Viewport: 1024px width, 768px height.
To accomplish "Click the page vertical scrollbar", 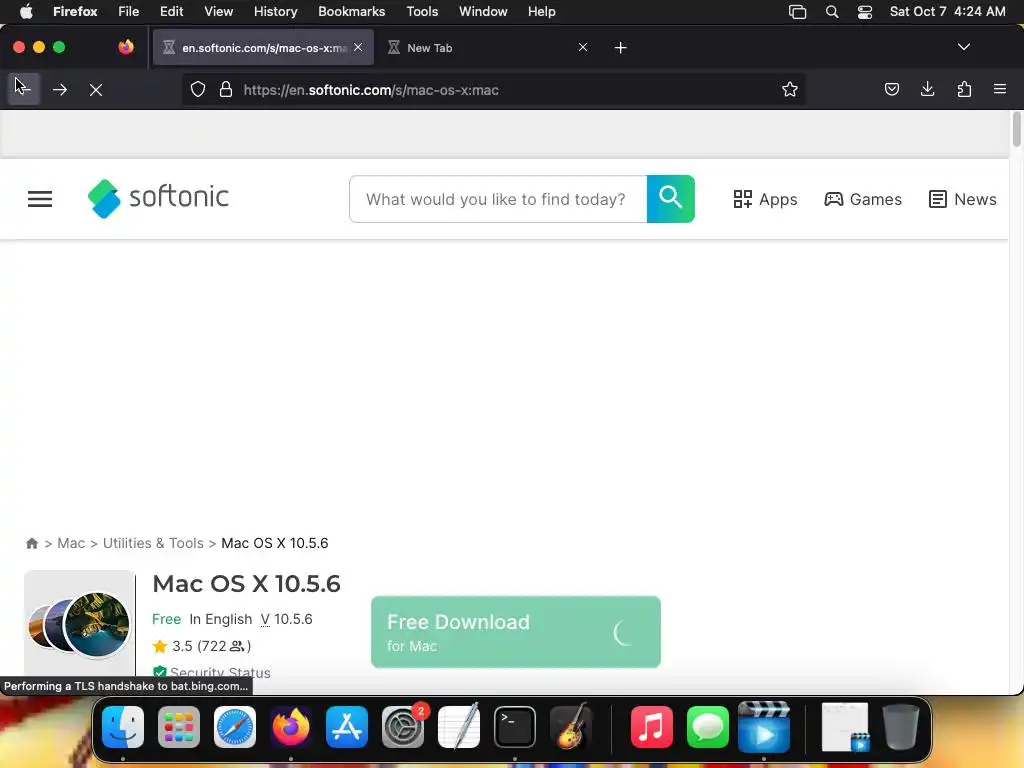I will pos(1016,129).
